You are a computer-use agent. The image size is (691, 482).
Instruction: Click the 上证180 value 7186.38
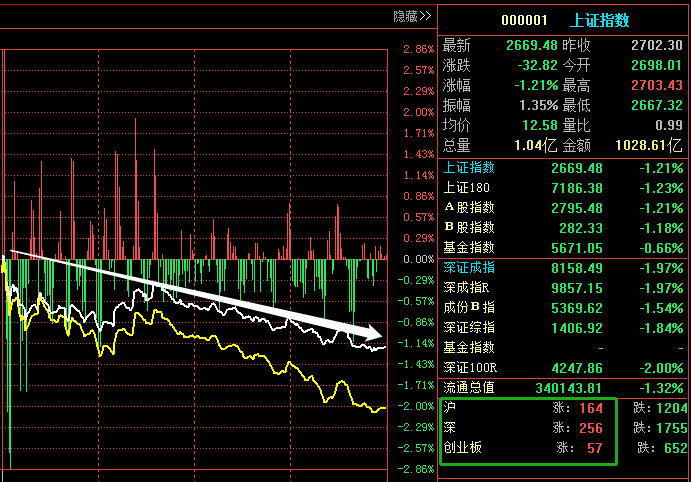[577, 188]
